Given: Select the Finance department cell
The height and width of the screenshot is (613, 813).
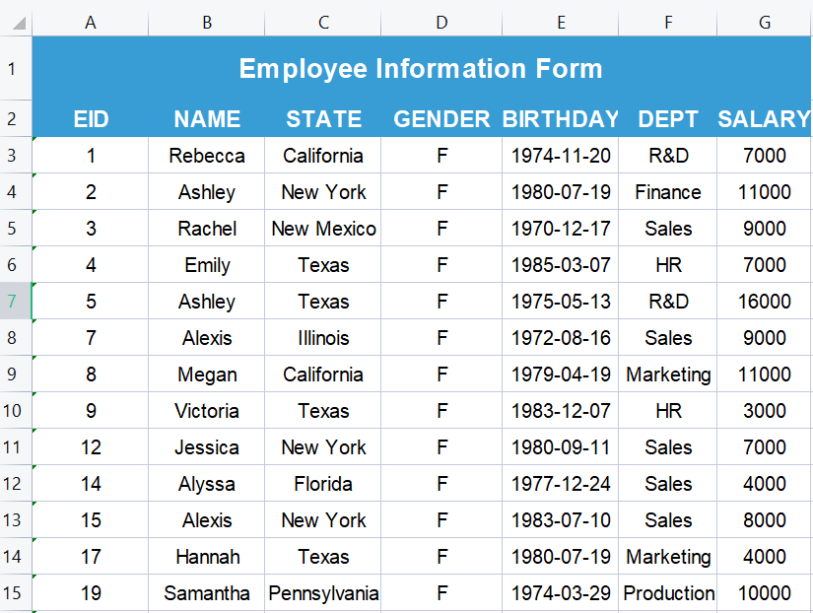Looking at the screenshot, I should point(668,192).
